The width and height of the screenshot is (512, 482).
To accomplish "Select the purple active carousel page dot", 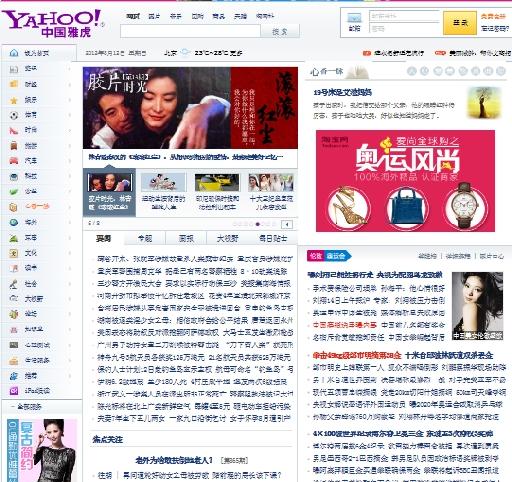I will (x=257, y=224).
